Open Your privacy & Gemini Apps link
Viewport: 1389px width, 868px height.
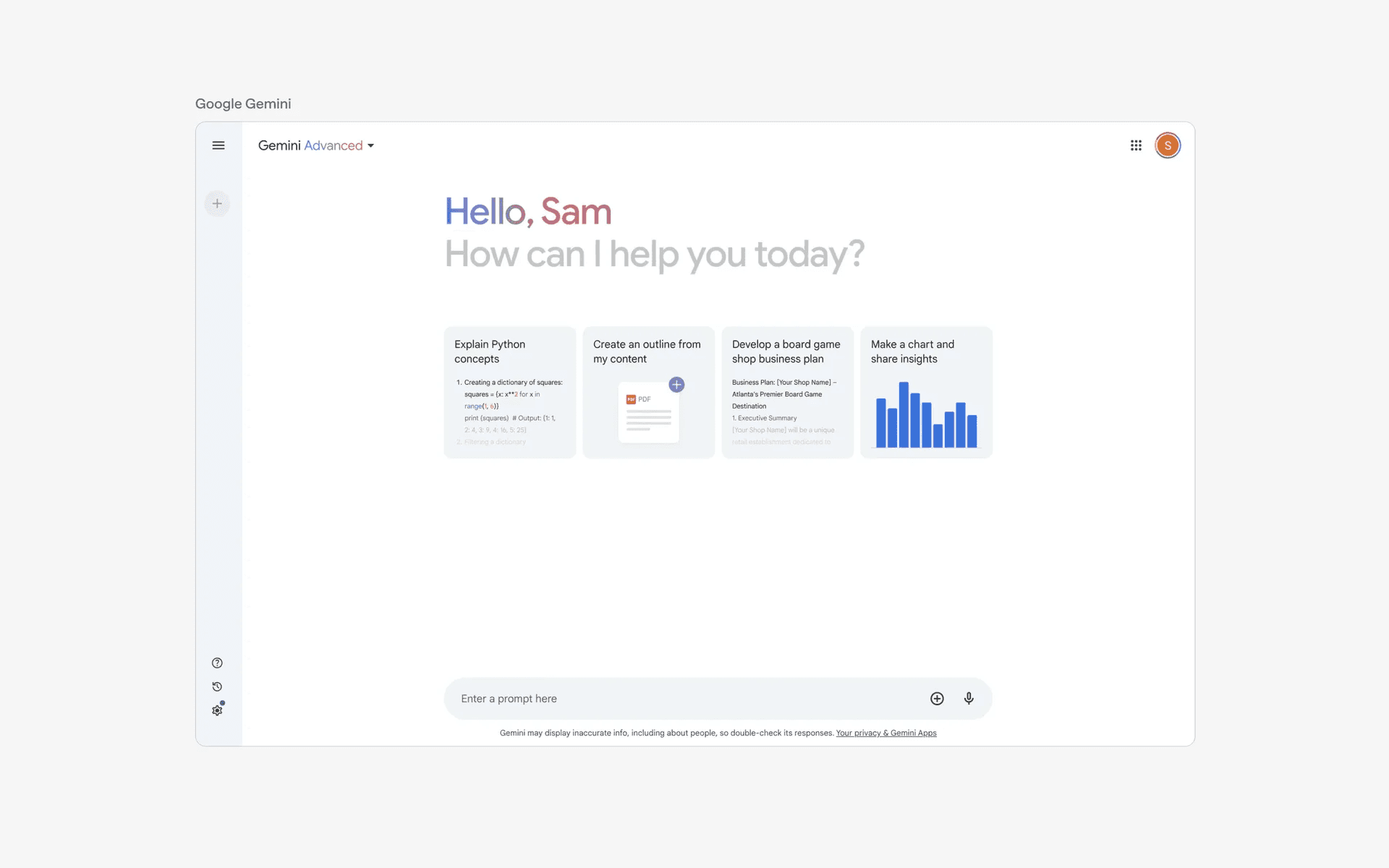(x=885, y=733)
